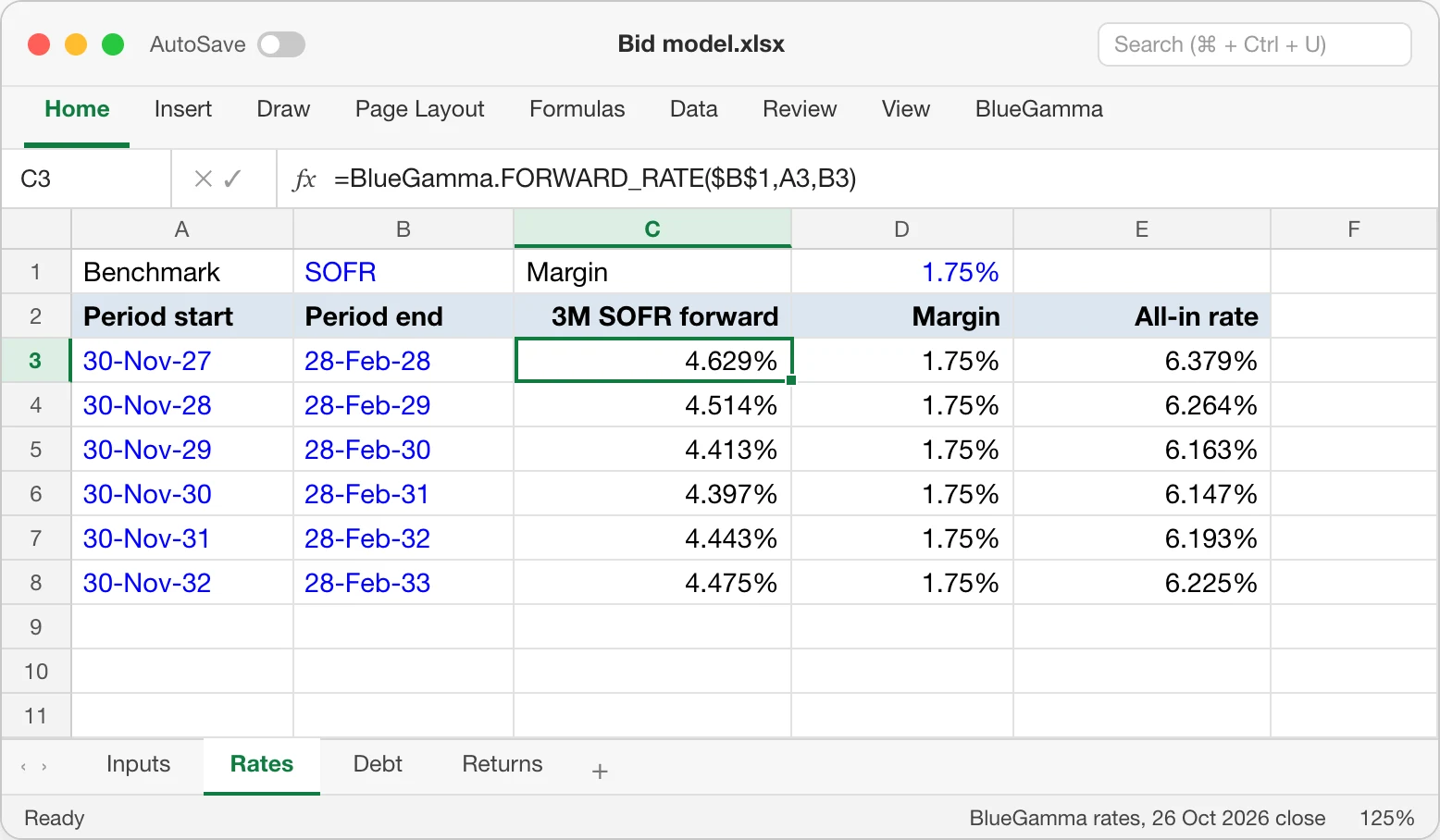Cancel the formula entry with the X icon
This screenshot has width=1440, height=840.
[x=204, y=179]
